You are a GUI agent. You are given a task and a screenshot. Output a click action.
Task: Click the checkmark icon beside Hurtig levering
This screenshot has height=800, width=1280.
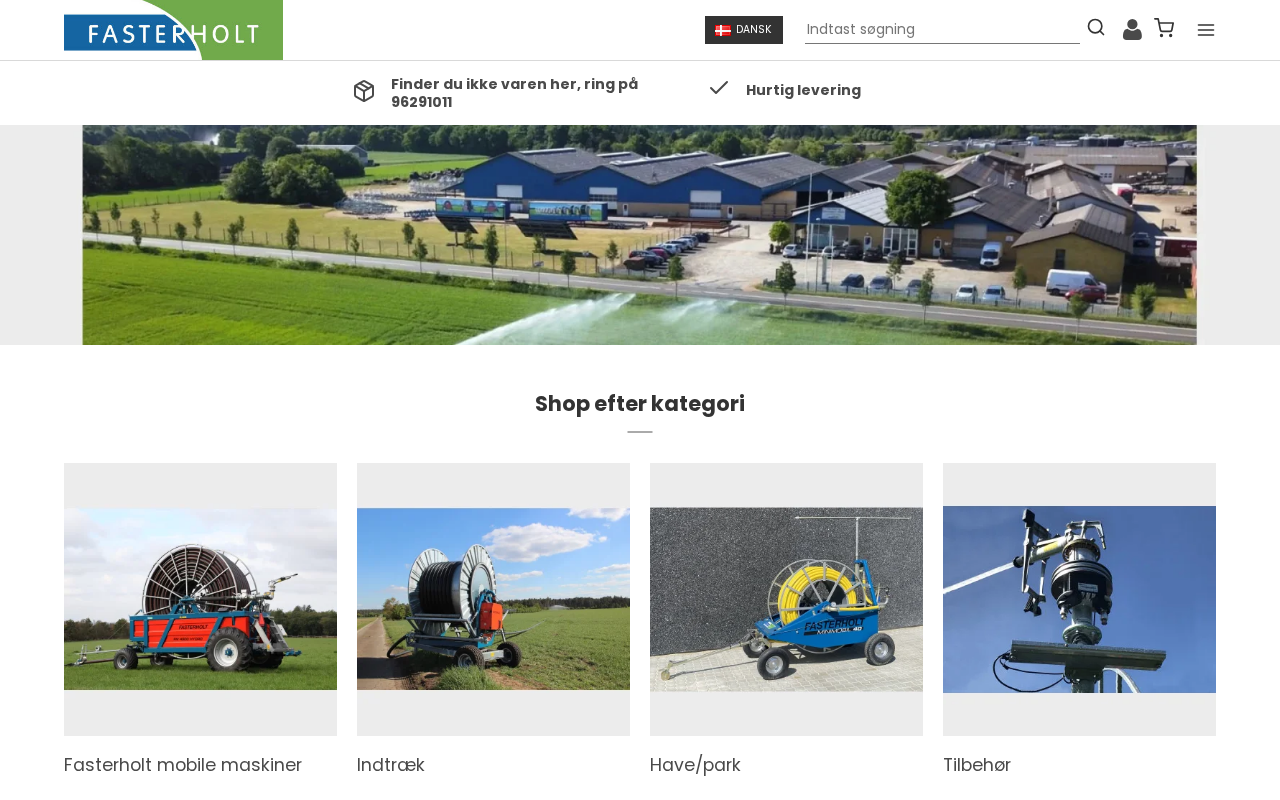pyautogui.click(x=719, y=88)
